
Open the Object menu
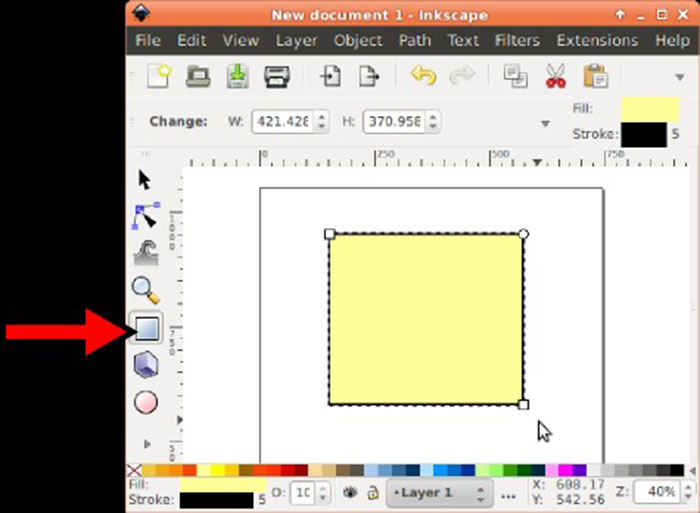coord(358,41)
